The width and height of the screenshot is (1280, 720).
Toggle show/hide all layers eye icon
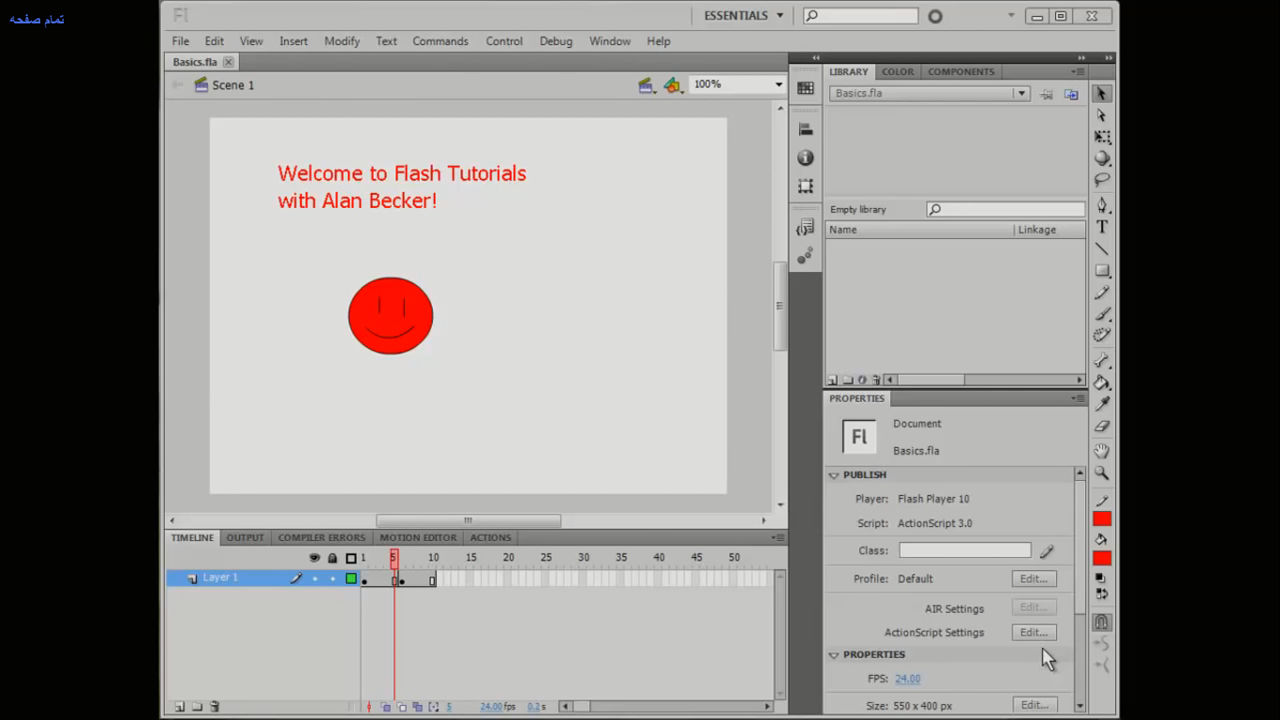coord(314,558)
